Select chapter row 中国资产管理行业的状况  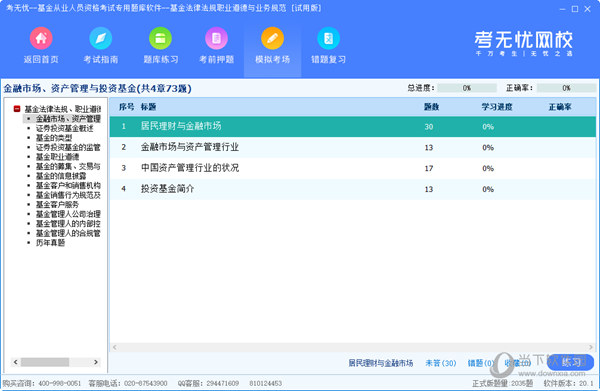[353, 168]
